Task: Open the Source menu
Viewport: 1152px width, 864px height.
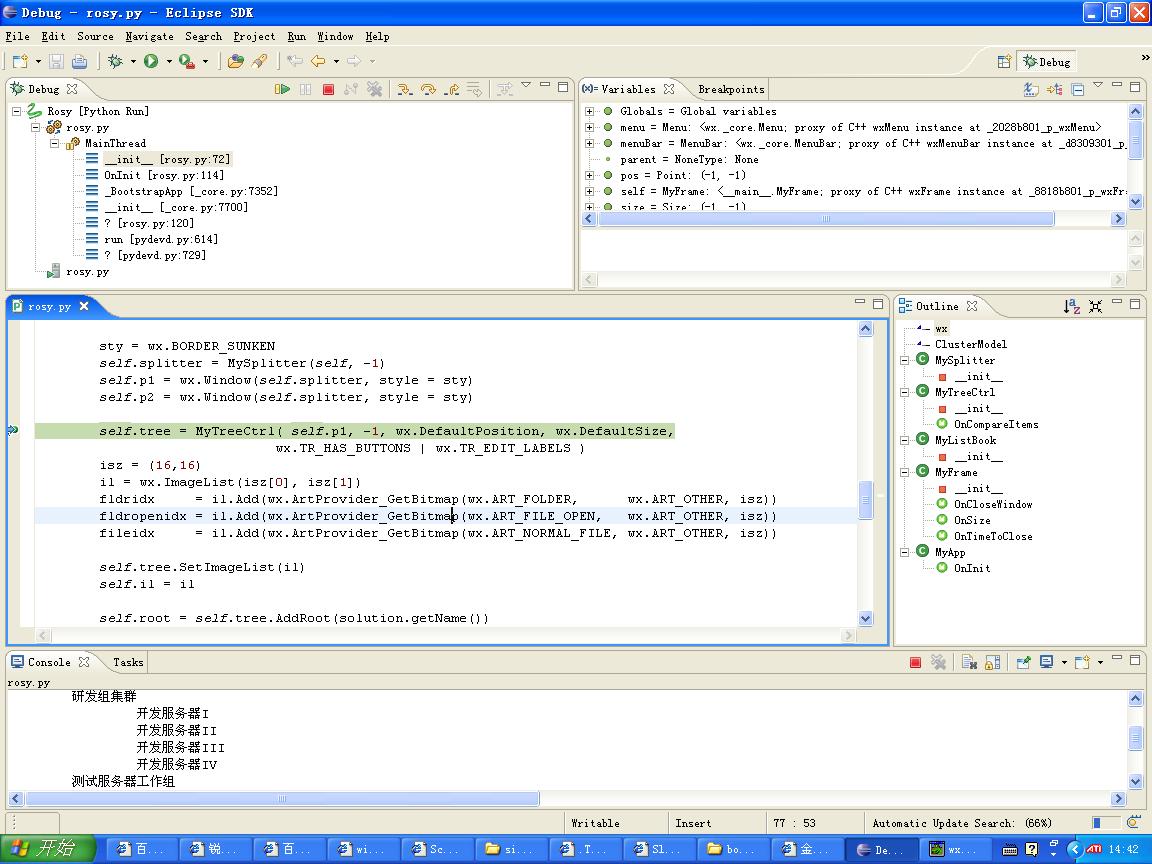Action: click(x=96, y=36)
